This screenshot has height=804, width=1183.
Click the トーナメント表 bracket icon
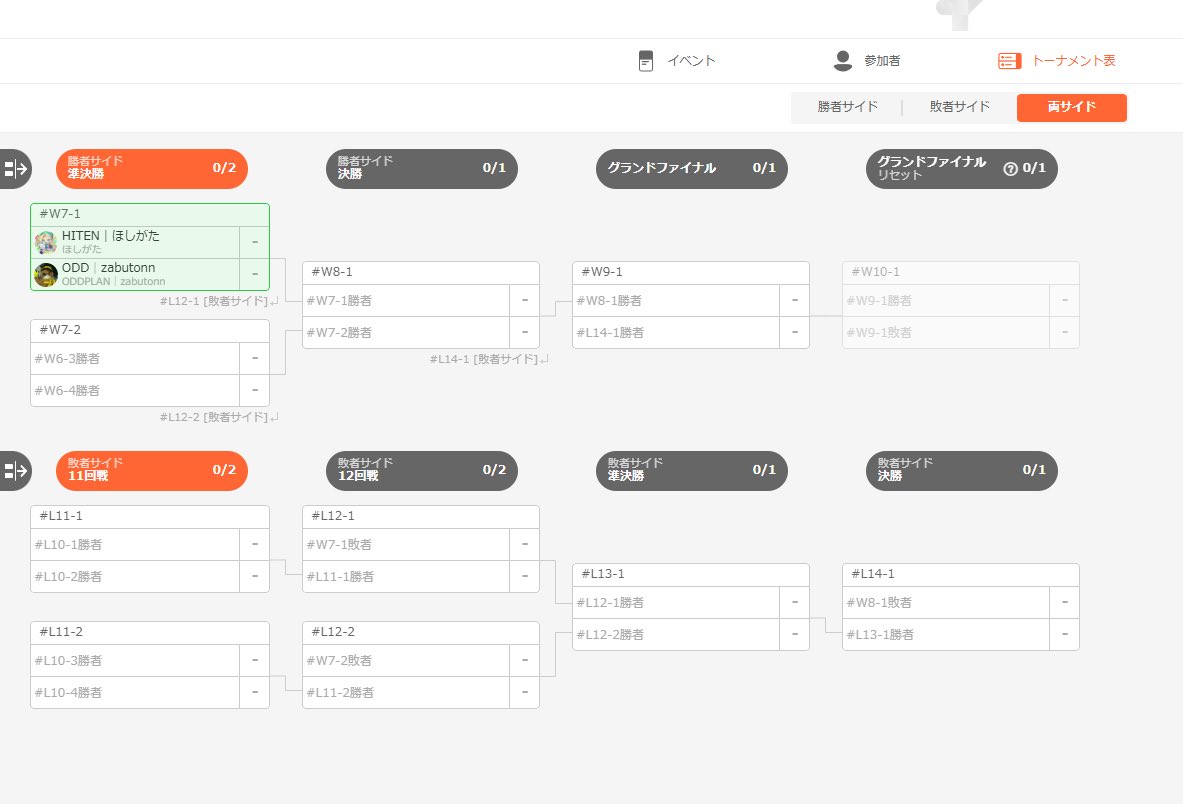tap(1009, 61)
